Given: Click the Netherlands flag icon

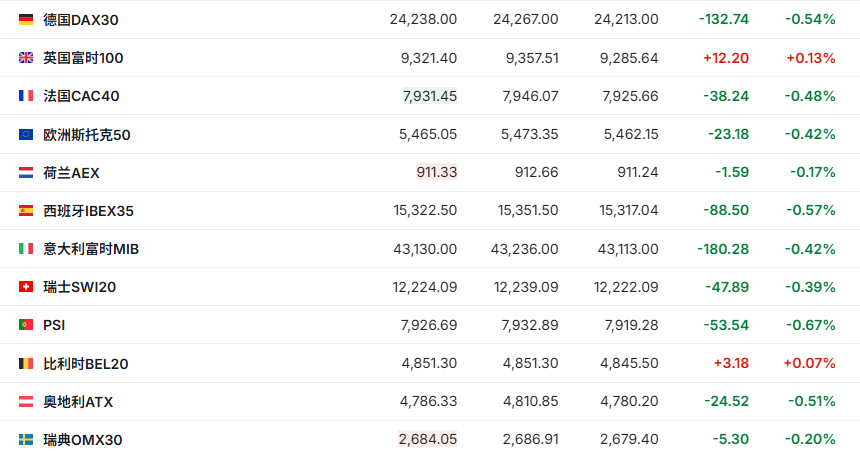Looking at the screenshot, I should [26, 172].
